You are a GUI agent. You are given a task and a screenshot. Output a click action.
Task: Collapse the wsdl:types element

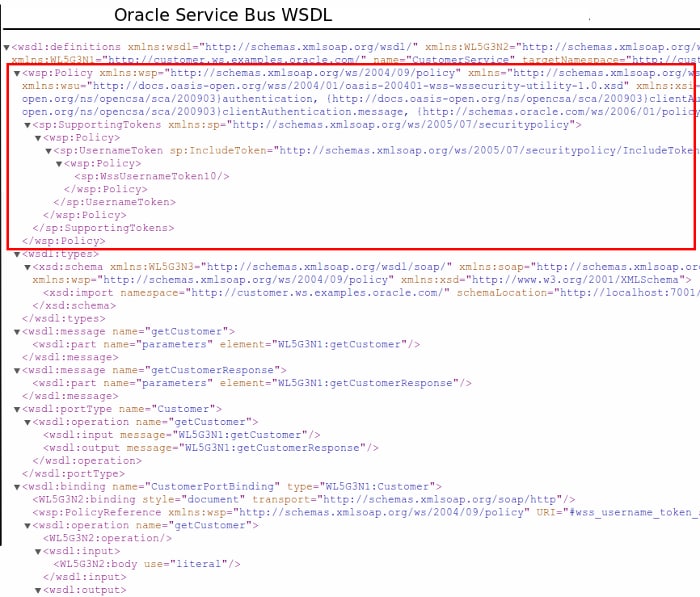pyautogui.click(x=17, y=255)
